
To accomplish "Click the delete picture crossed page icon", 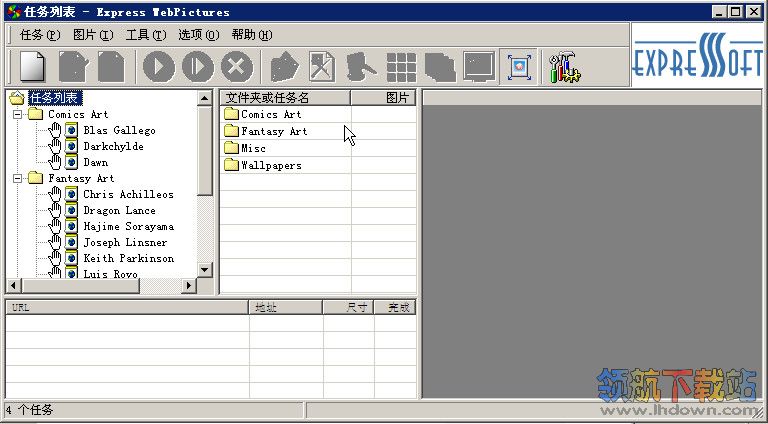I will pyautogui.click(x=322, y=67).
